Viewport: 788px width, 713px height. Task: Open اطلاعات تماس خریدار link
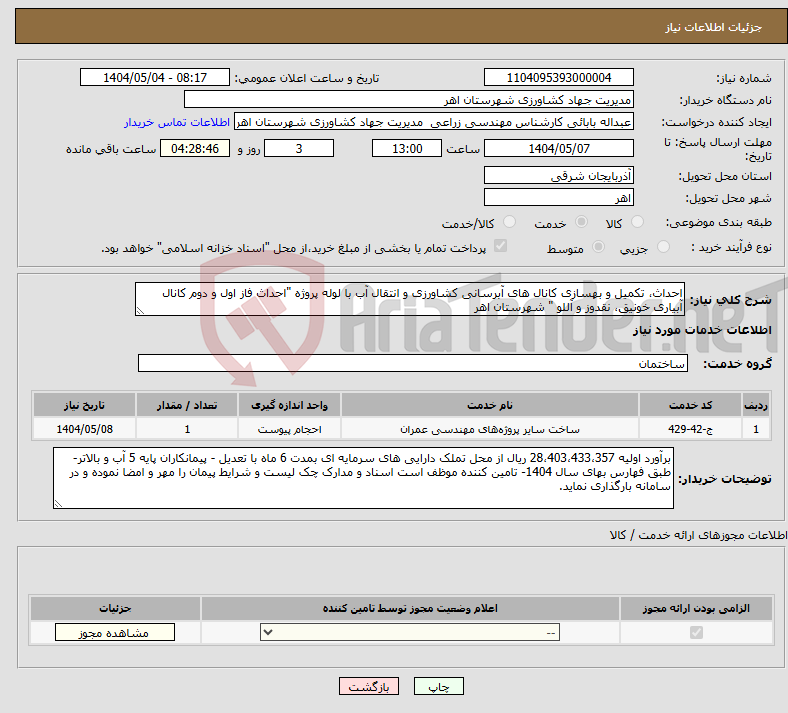tap(177, 122)
